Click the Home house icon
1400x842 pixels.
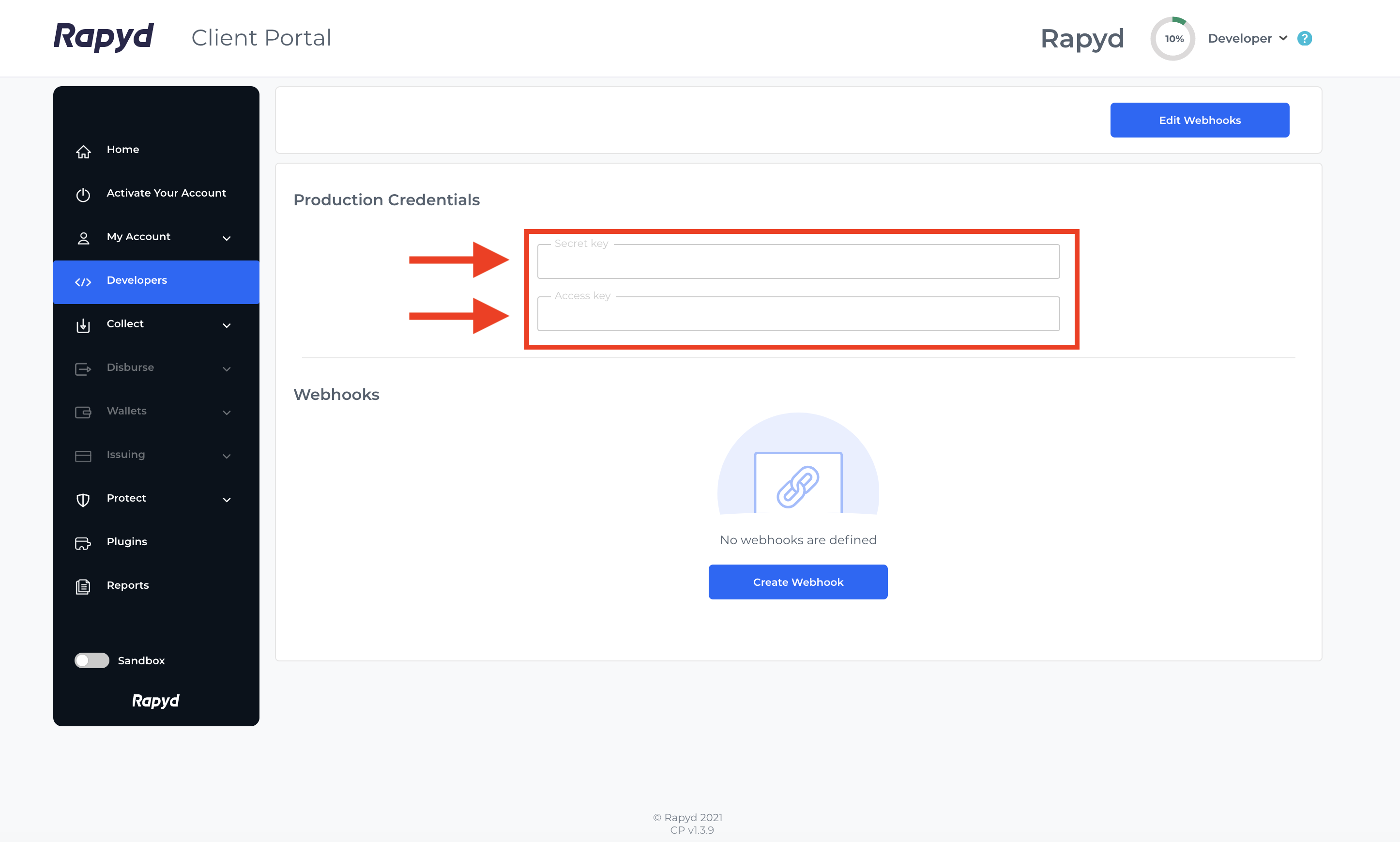click(83, 152)
